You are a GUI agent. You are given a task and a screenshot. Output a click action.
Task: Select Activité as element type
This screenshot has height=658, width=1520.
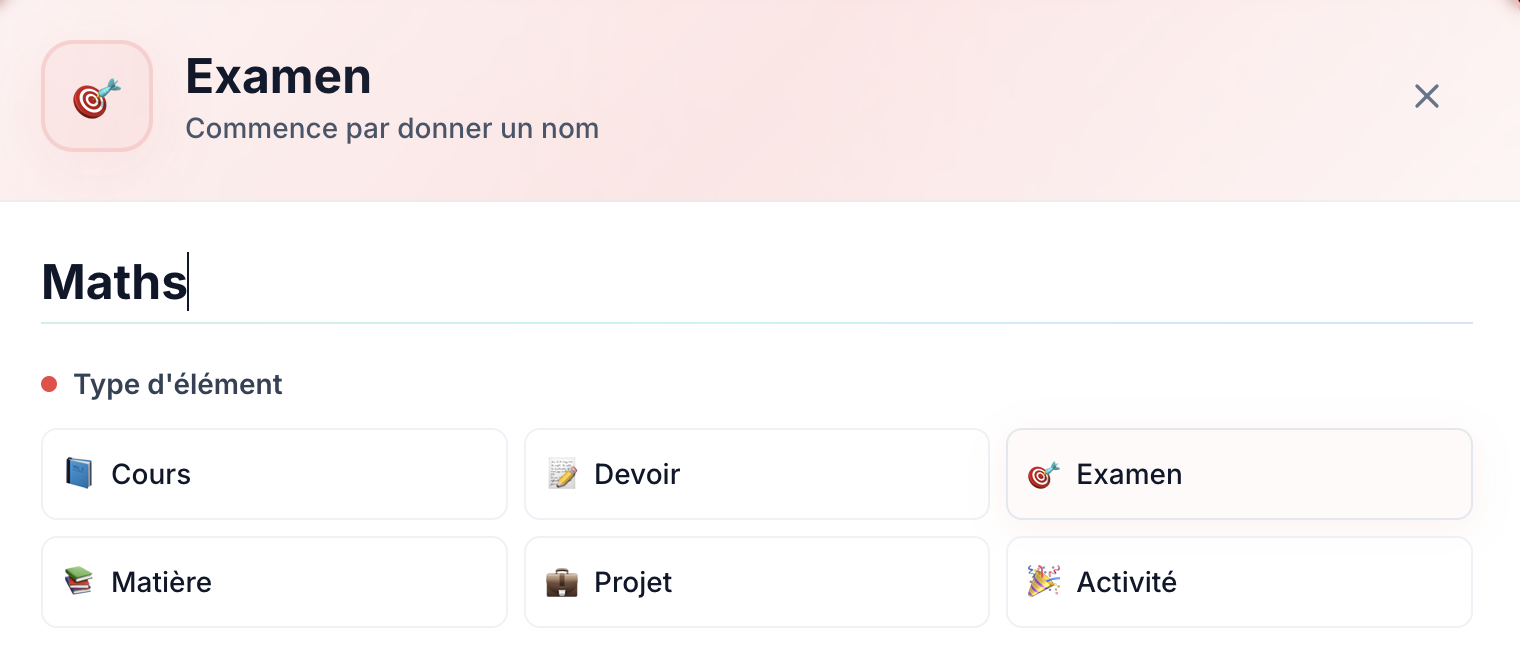coord(1238,582)
